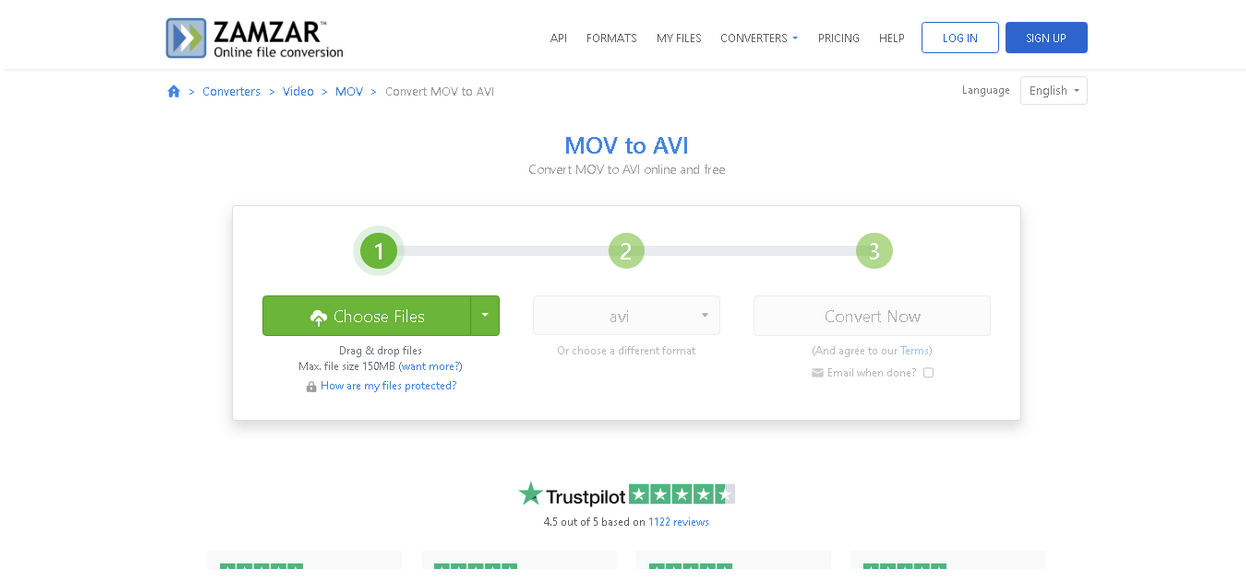1246x582 pixels.
Task: Click the envelope icon beside Email when done
Action: (x=818, y=373)
